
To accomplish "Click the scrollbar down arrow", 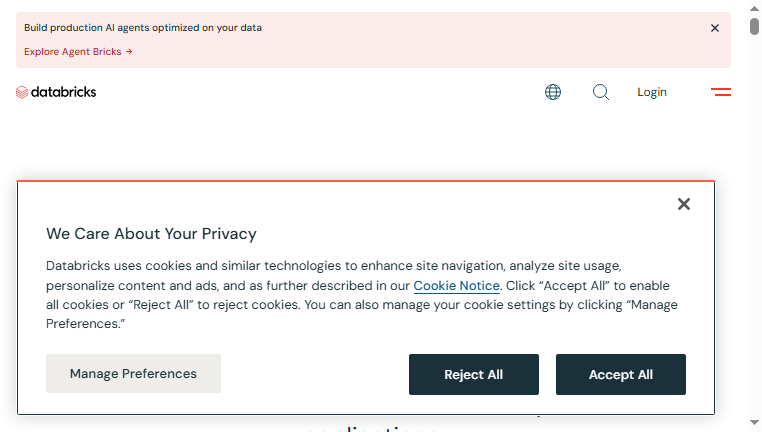I will (754, 423).
